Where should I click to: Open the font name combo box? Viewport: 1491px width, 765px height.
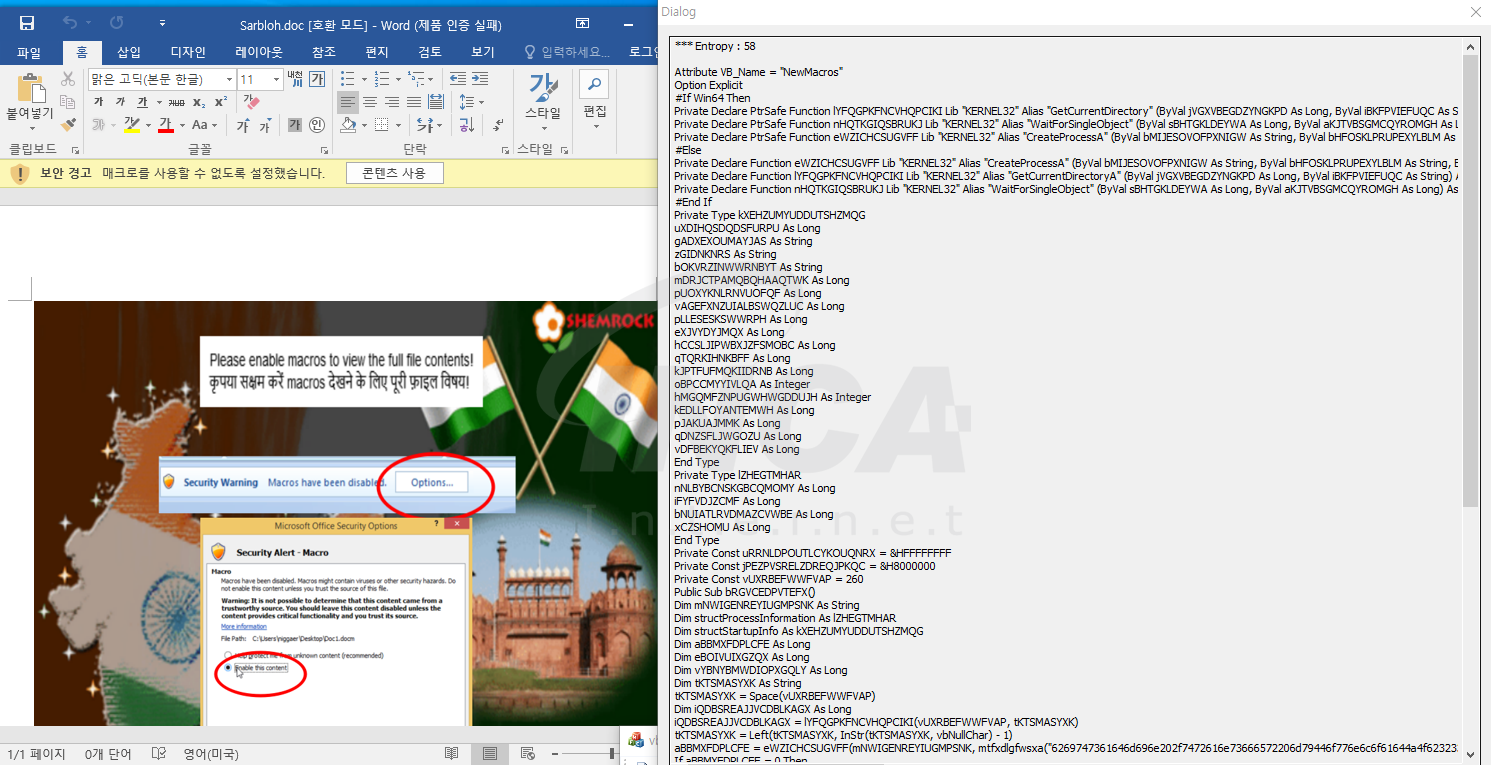(161, 79)
